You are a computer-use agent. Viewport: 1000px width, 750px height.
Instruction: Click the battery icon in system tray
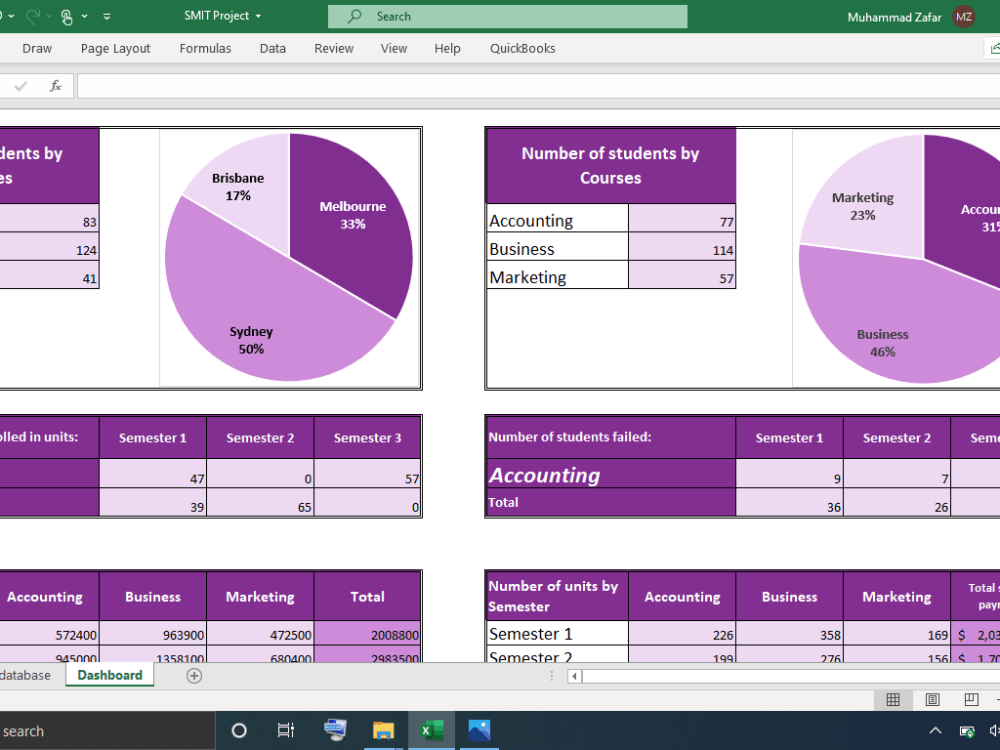[967, 731]
